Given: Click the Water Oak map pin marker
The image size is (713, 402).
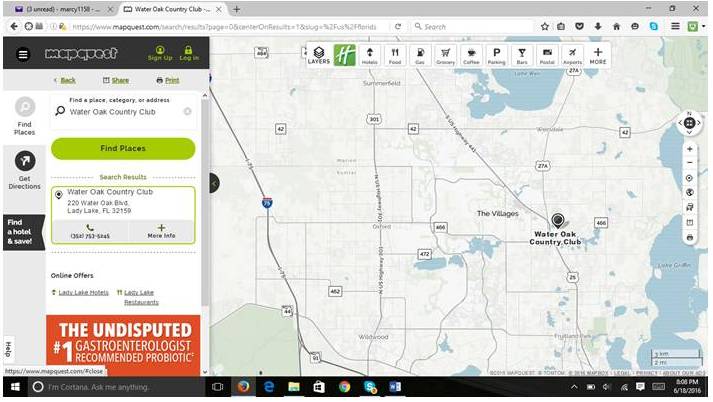Looking at the screenshot, I should point(557,221).
